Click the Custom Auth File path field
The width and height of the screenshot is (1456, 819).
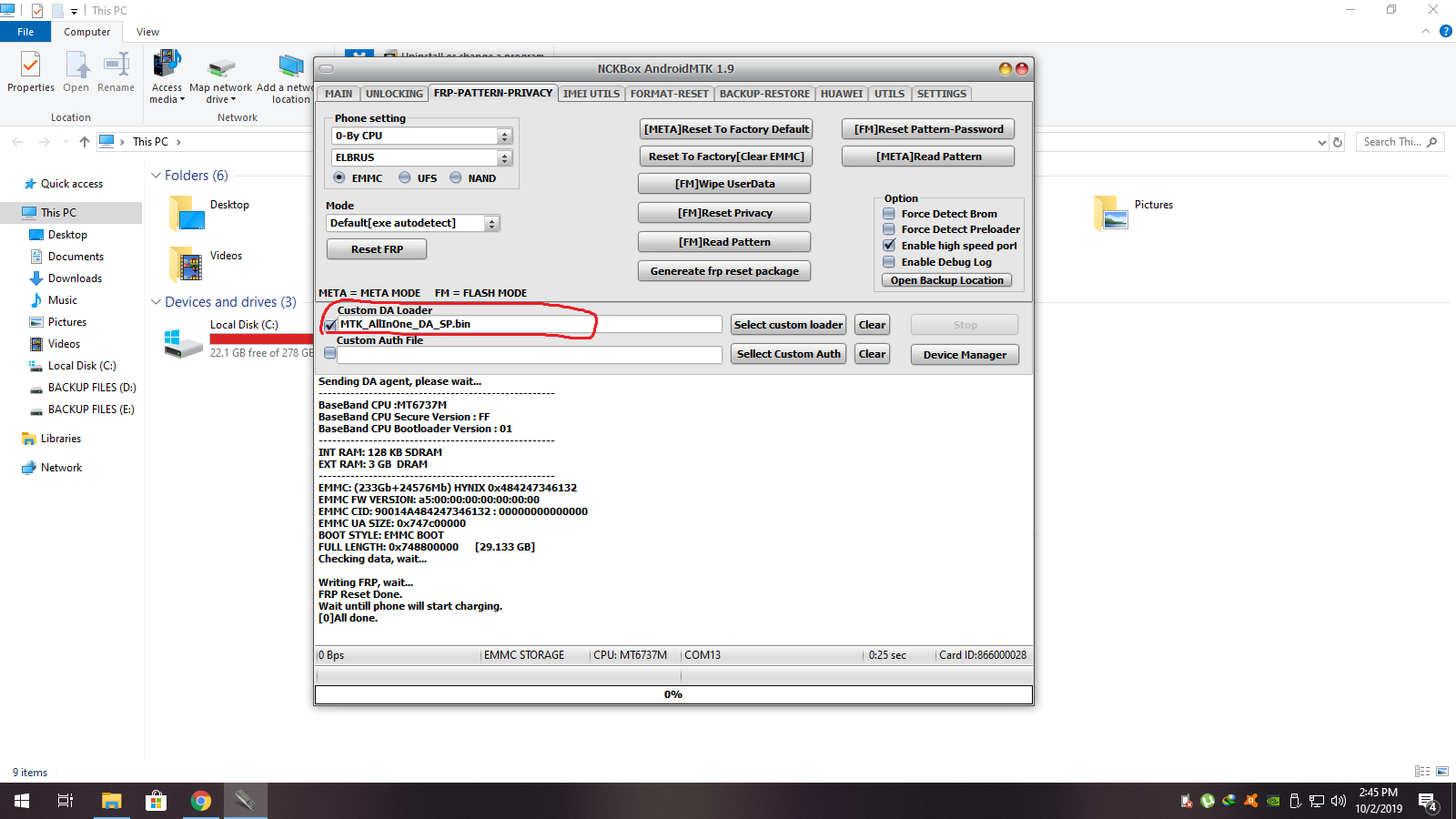pos(530,354)
